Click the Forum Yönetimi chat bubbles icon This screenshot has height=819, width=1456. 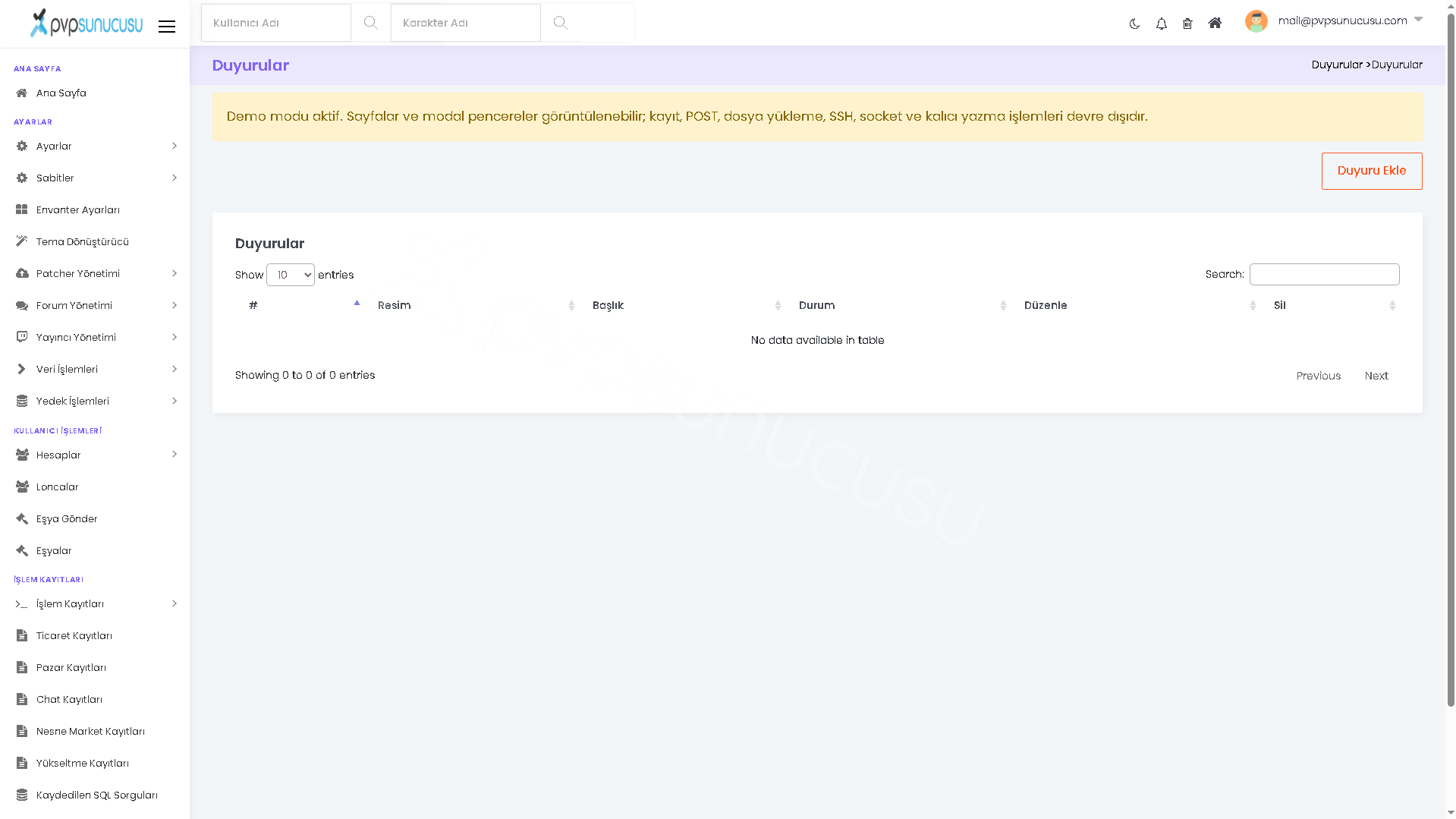(x=22, y=305)
